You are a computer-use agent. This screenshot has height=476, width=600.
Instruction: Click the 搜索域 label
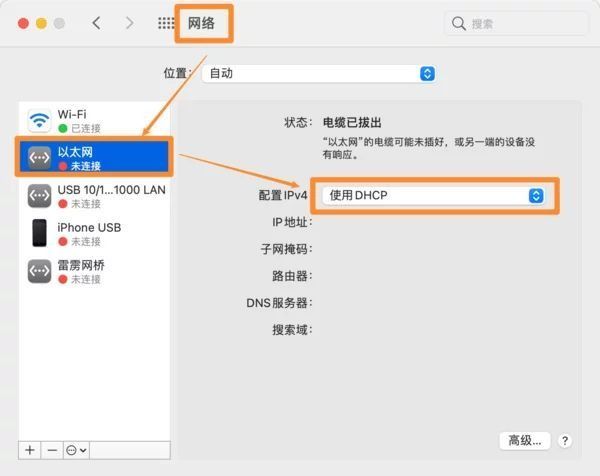coord(292,330)
